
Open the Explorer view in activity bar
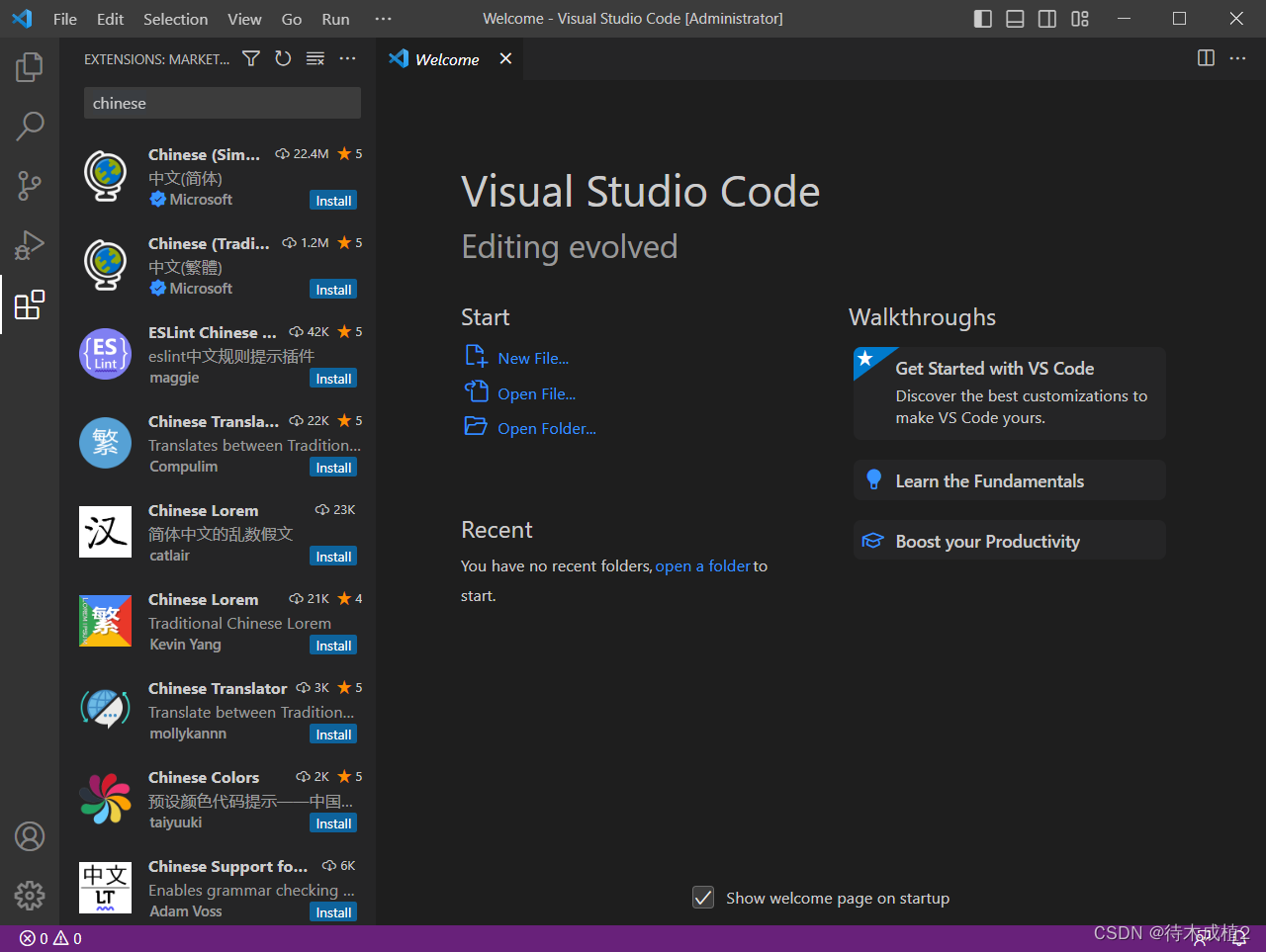[30, 67]
